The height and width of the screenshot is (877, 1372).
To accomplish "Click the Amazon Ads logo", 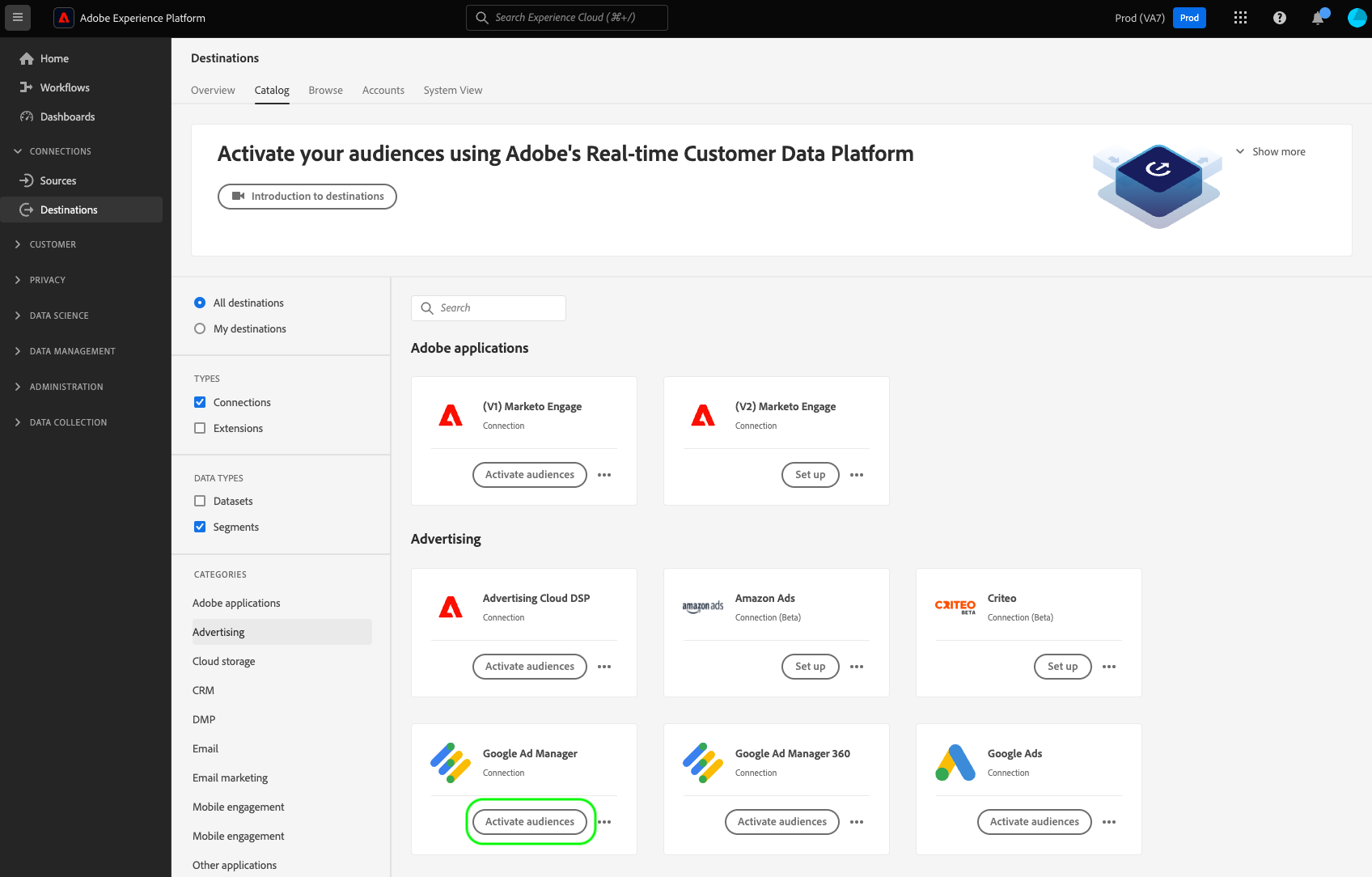I will pos(703,607).
